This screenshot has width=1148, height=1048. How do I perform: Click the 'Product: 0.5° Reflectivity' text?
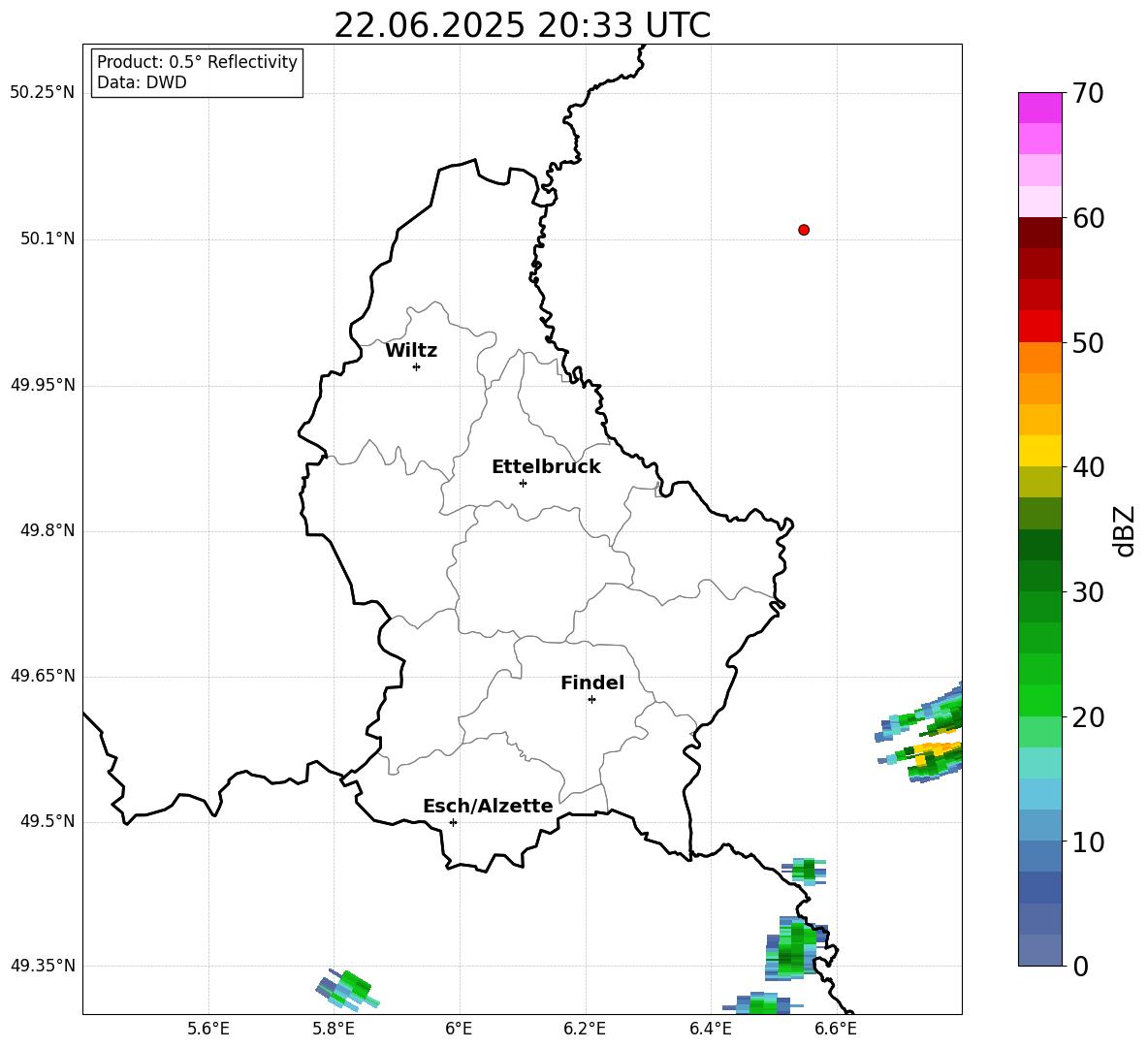point(197,62)
